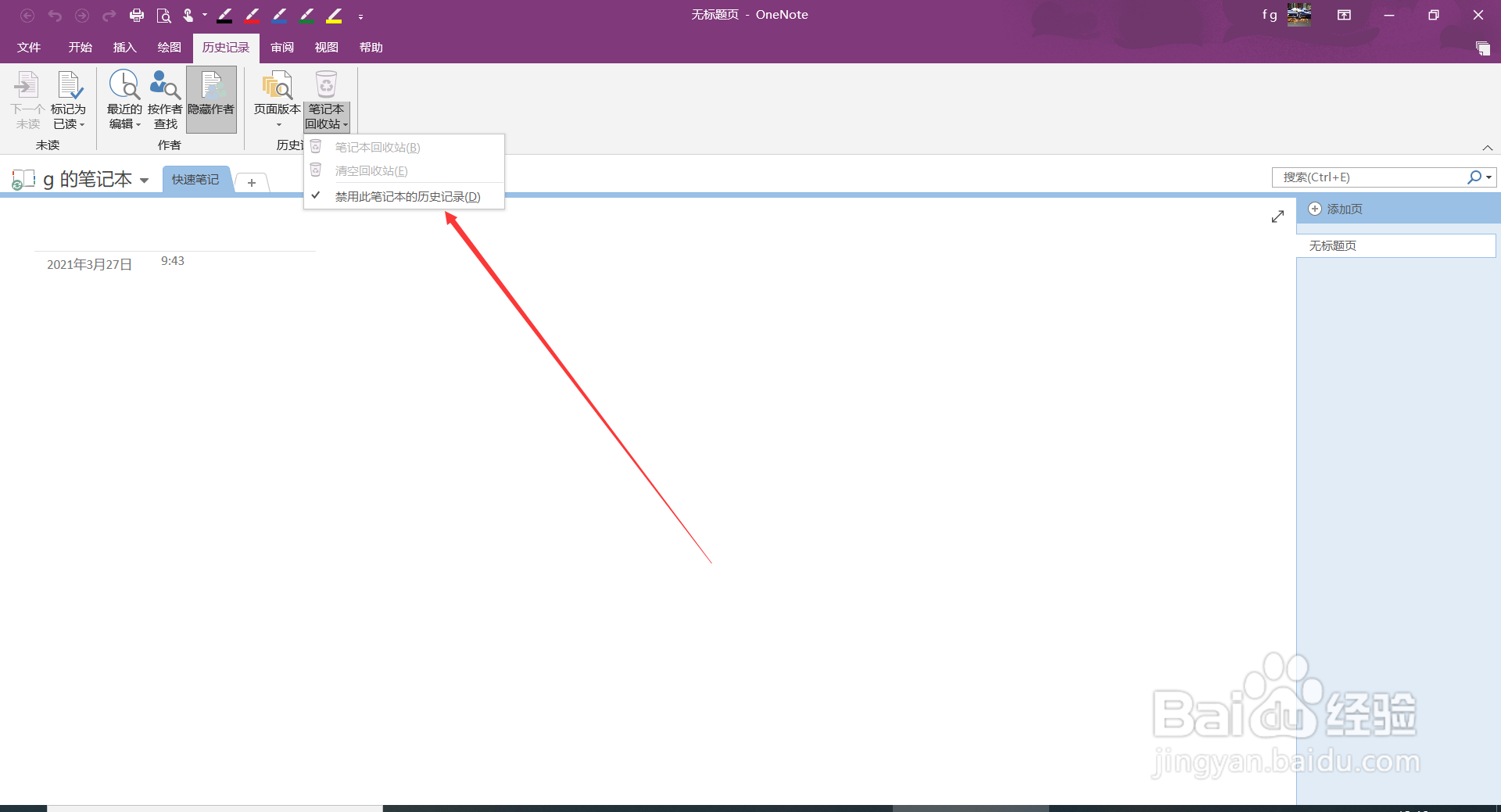Select the green pen
The height and width of the screenshot is (812, 1501).
pos(306,16)
